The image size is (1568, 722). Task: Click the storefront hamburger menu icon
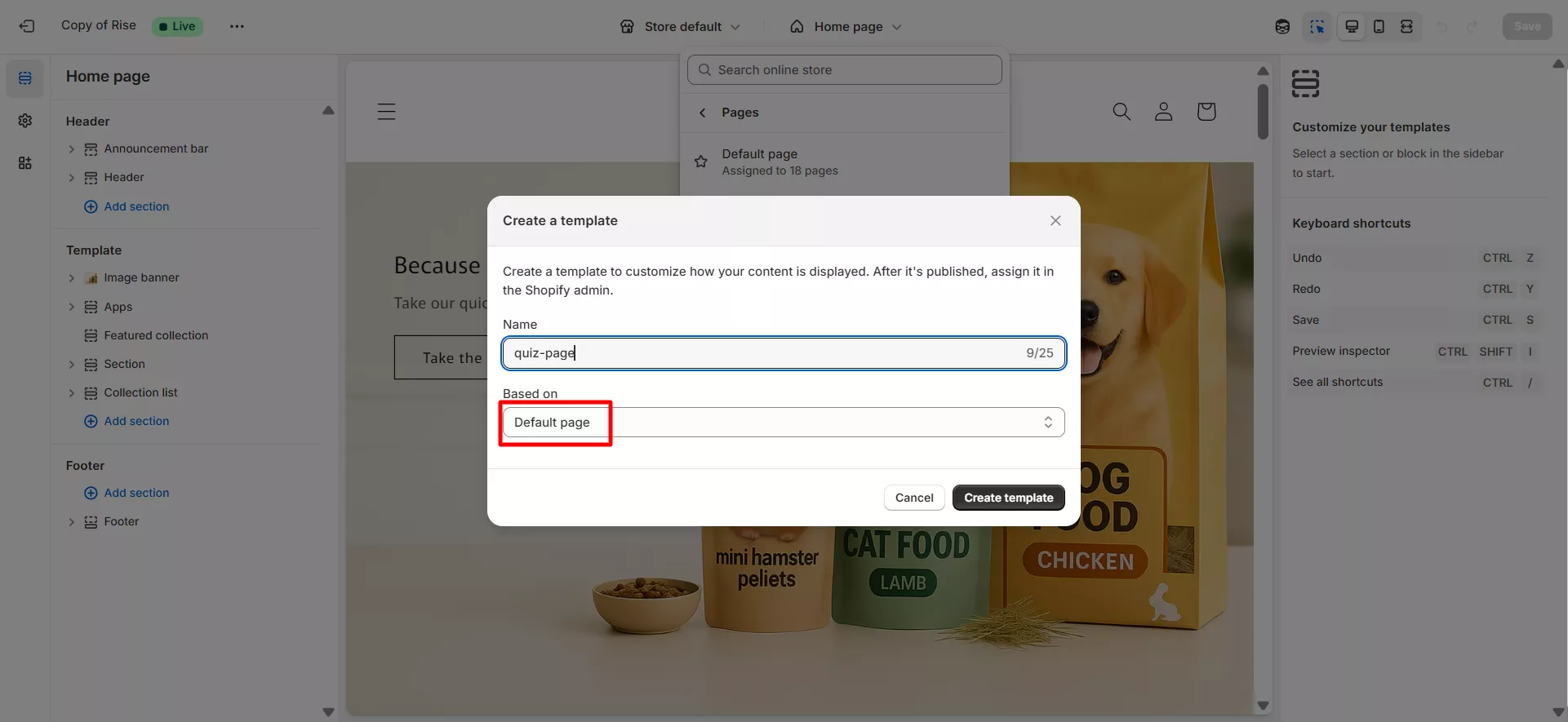[x=386, y=112]
